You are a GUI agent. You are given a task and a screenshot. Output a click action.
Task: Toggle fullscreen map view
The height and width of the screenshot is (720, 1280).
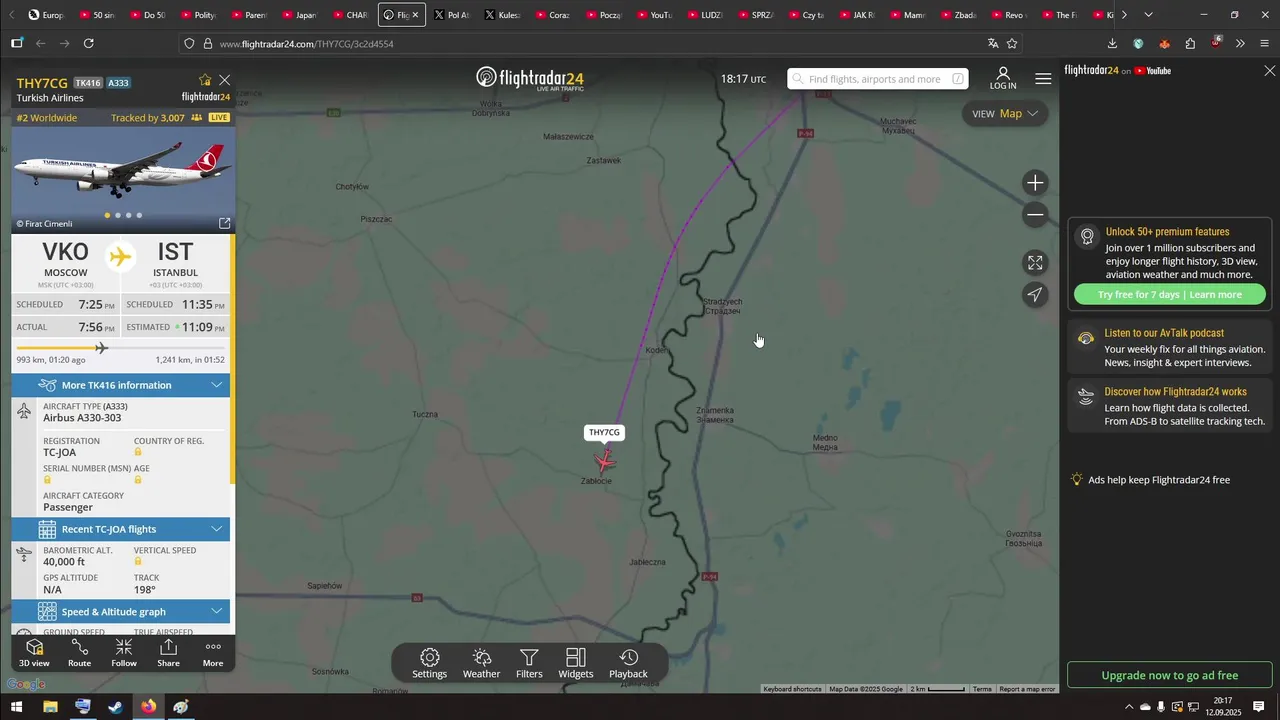click(1035, 263)
